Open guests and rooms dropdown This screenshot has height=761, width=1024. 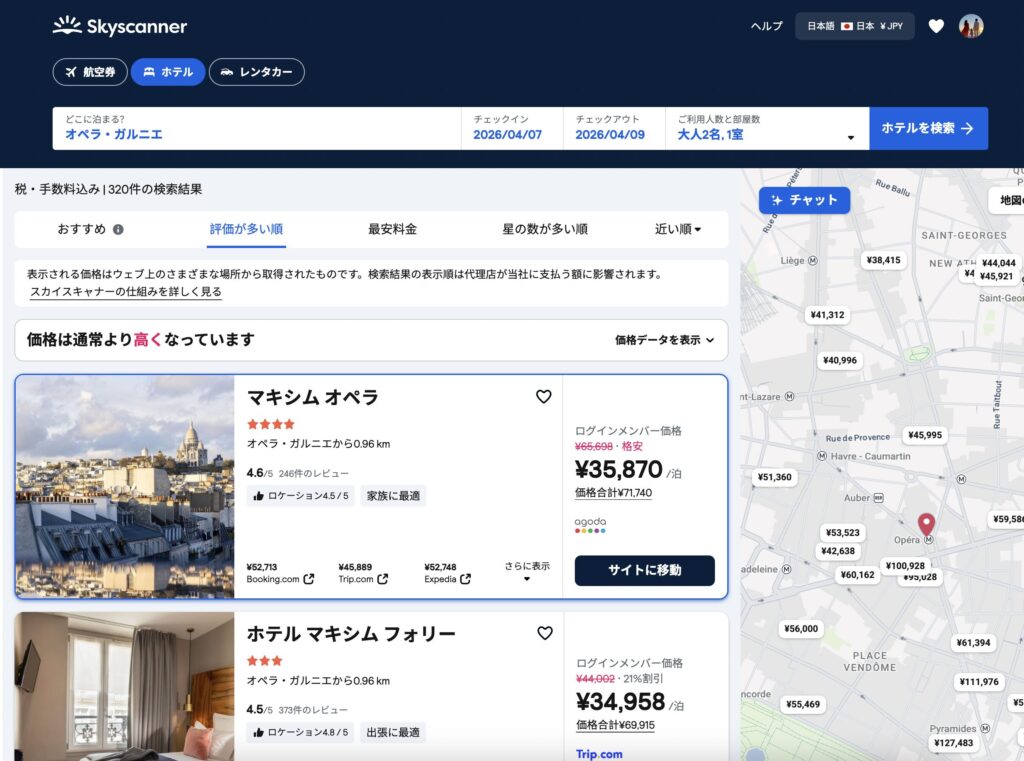(x=766, y=129)
